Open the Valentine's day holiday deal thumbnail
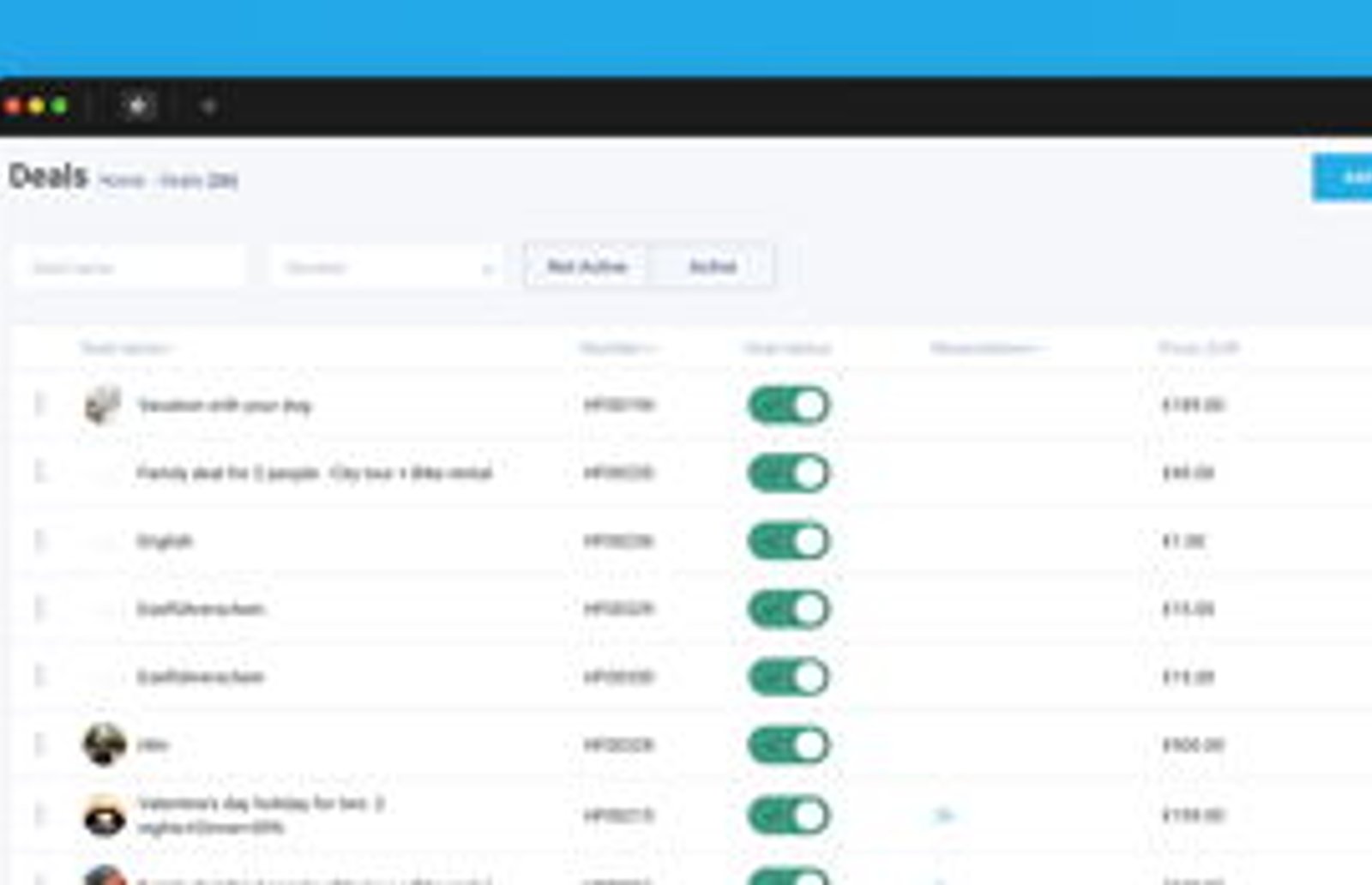The width and height of the screenshot is (1372, 885). (105, 816)
